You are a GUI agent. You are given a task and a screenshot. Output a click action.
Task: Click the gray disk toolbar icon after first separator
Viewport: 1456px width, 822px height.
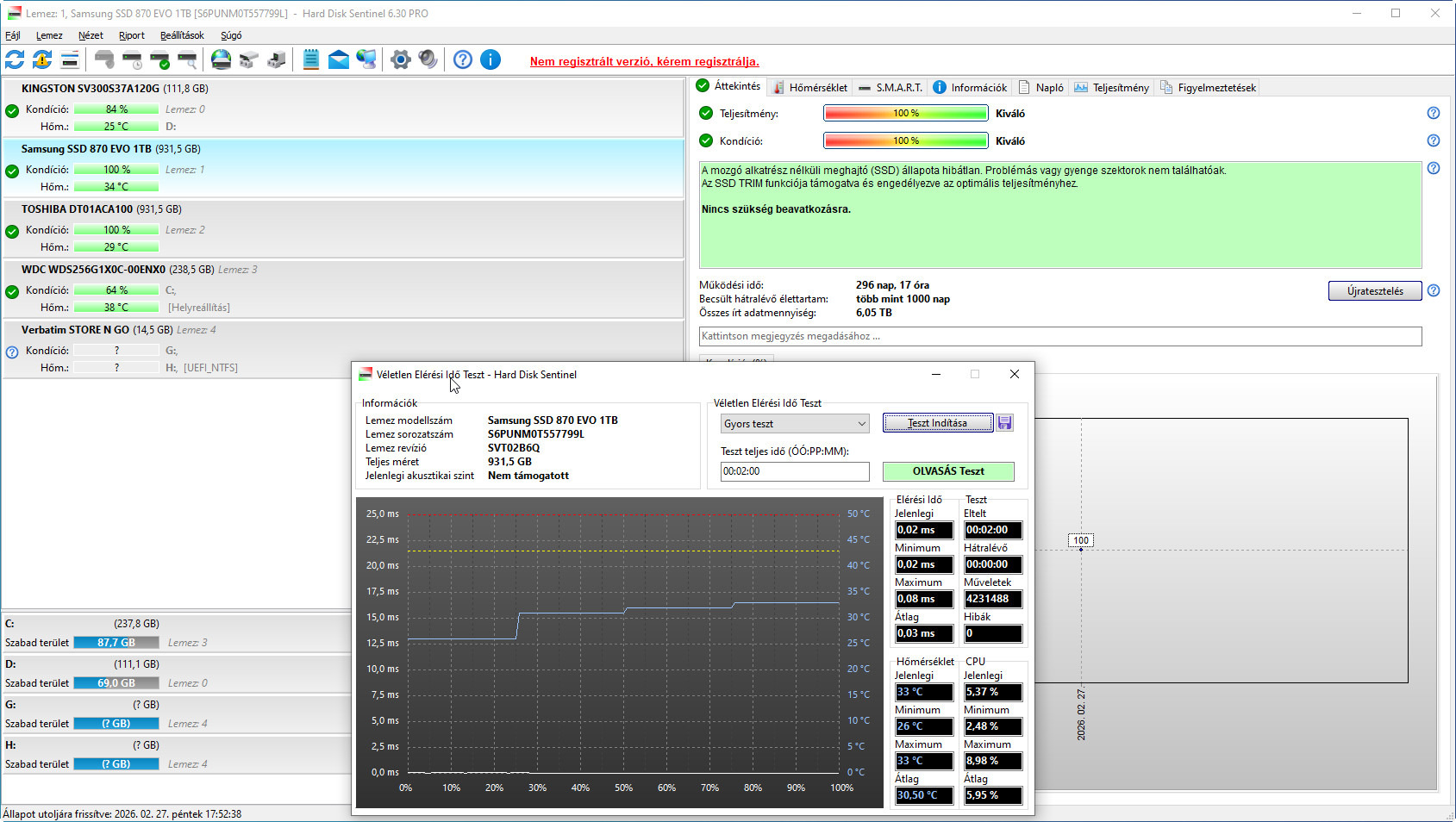(x=104, y=59)
